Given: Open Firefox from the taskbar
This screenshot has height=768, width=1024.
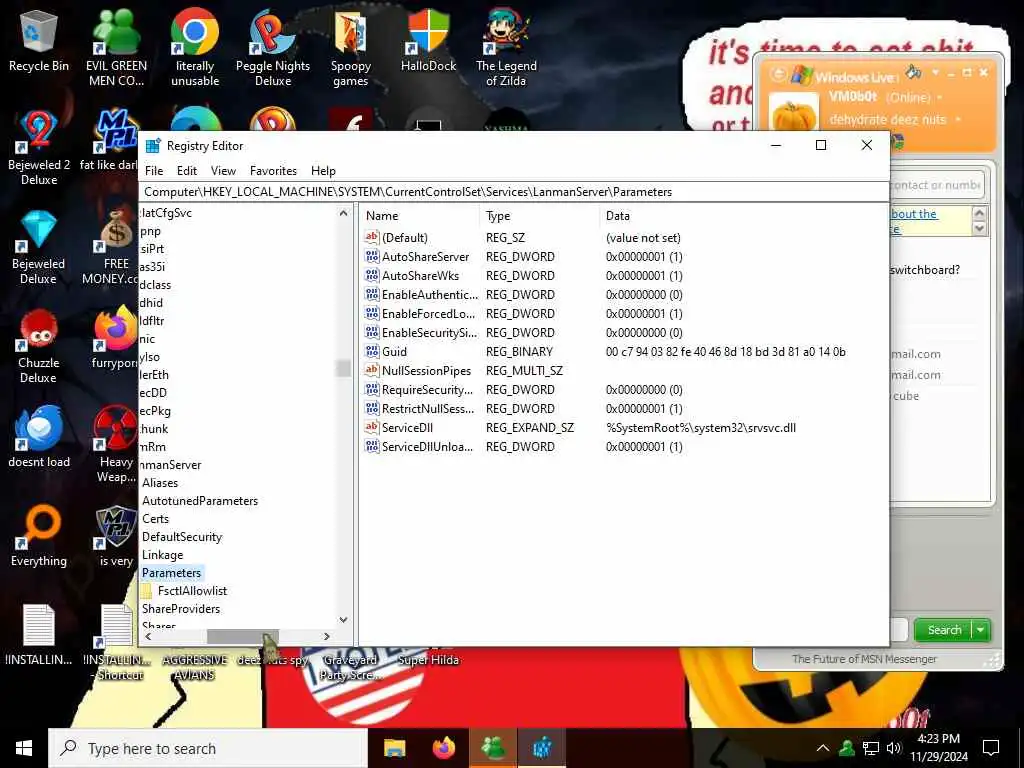Looking at the screenshot, I should pyautogui.click(x=444, y=748).
